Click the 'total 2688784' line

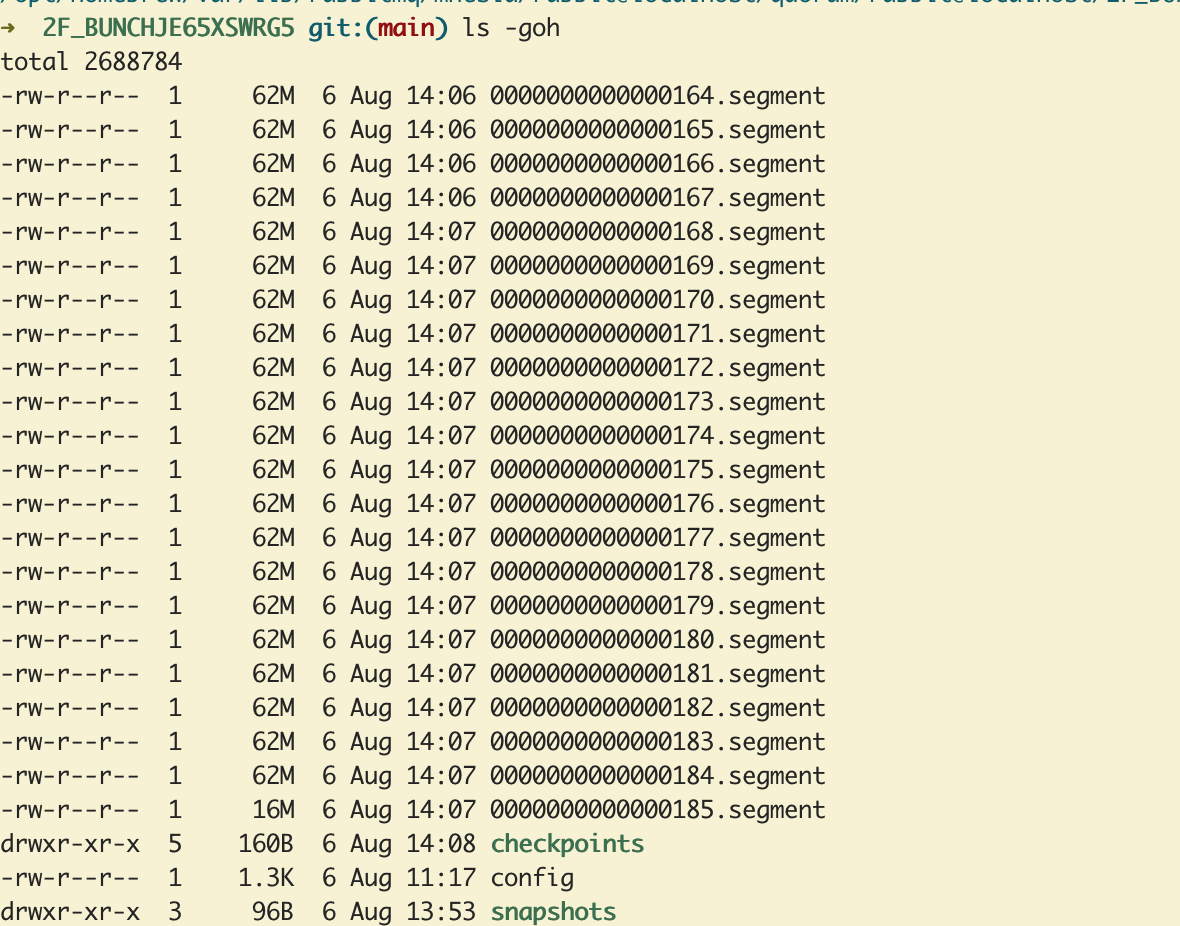91,62
